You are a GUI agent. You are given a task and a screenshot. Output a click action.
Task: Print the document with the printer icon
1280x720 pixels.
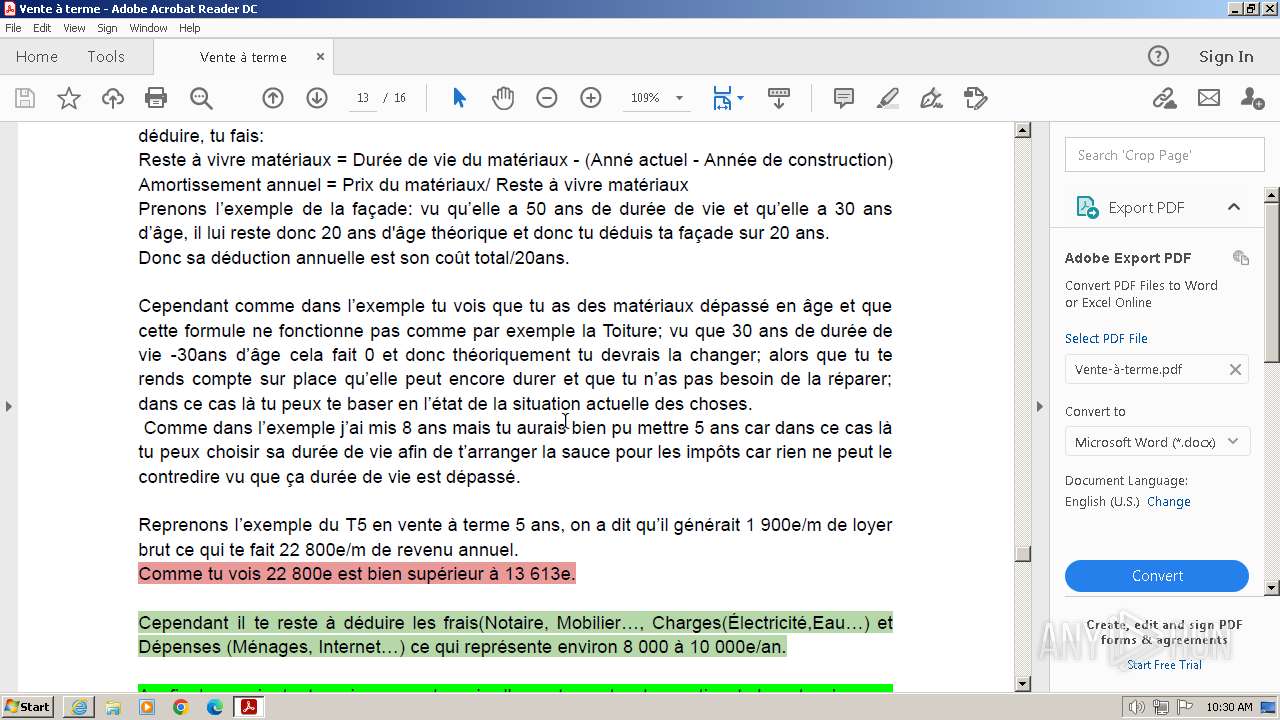coord(156,98)
